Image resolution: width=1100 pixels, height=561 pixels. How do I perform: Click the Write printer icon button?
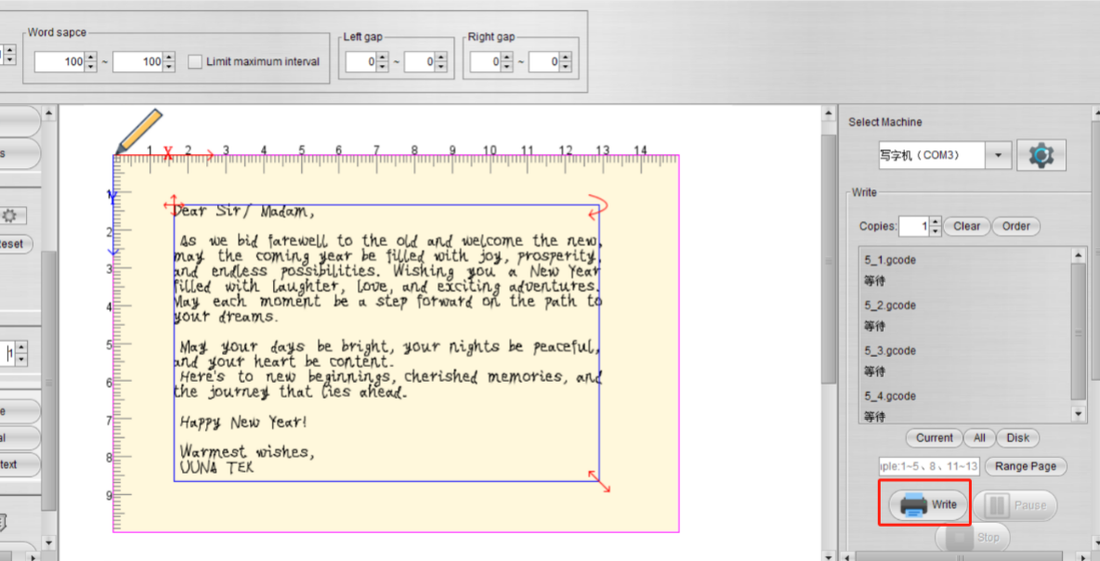(x=927, y=504)
